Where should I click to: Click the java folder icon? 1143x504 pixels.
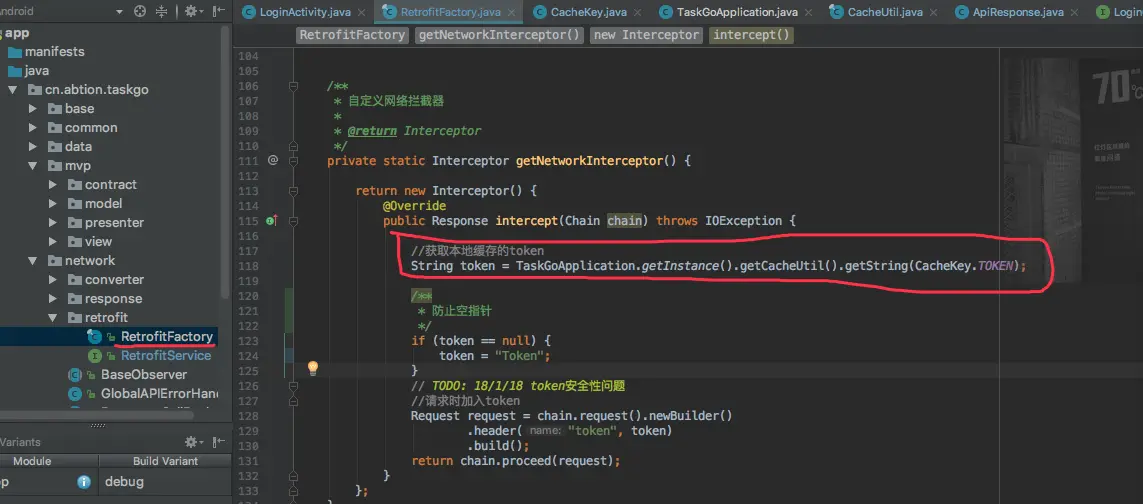pyautogui.click(x=15, y=71)
